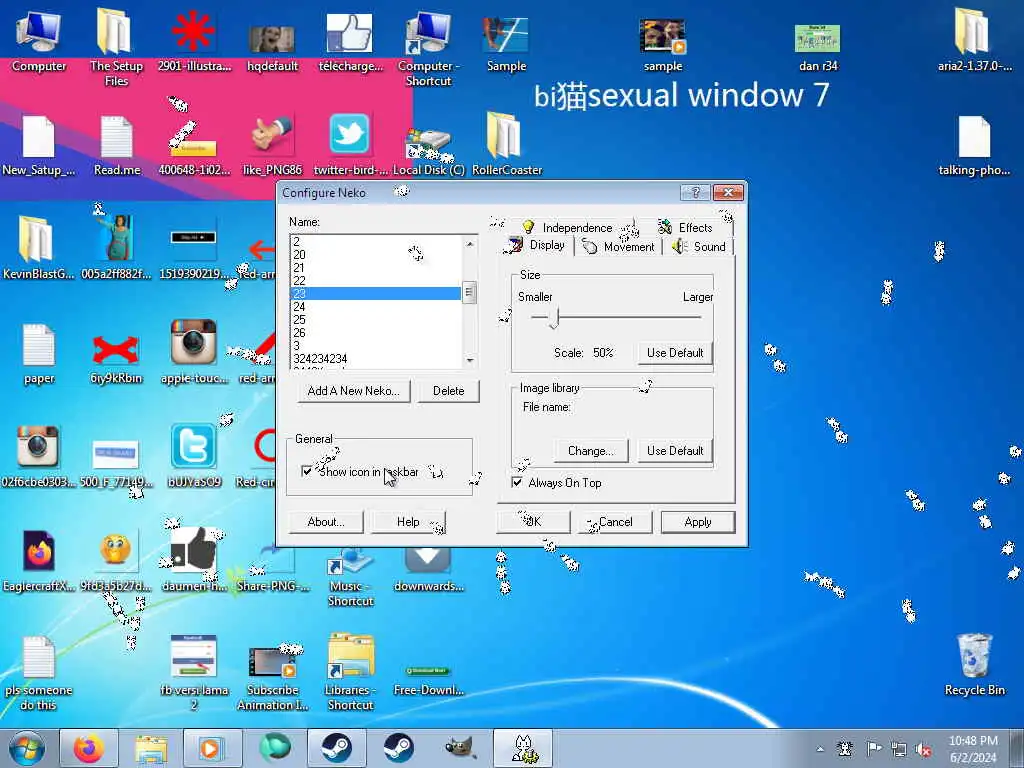The height and width of the screenshot is (768, 1024).
Task: Toggle the Always On Top checkbox
Action: pyautogui.click(x=517, y=483)
